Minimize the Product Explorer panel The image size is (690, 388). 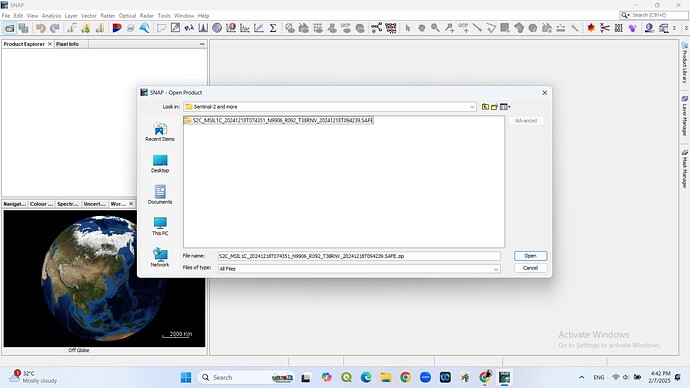pos(202,44)
